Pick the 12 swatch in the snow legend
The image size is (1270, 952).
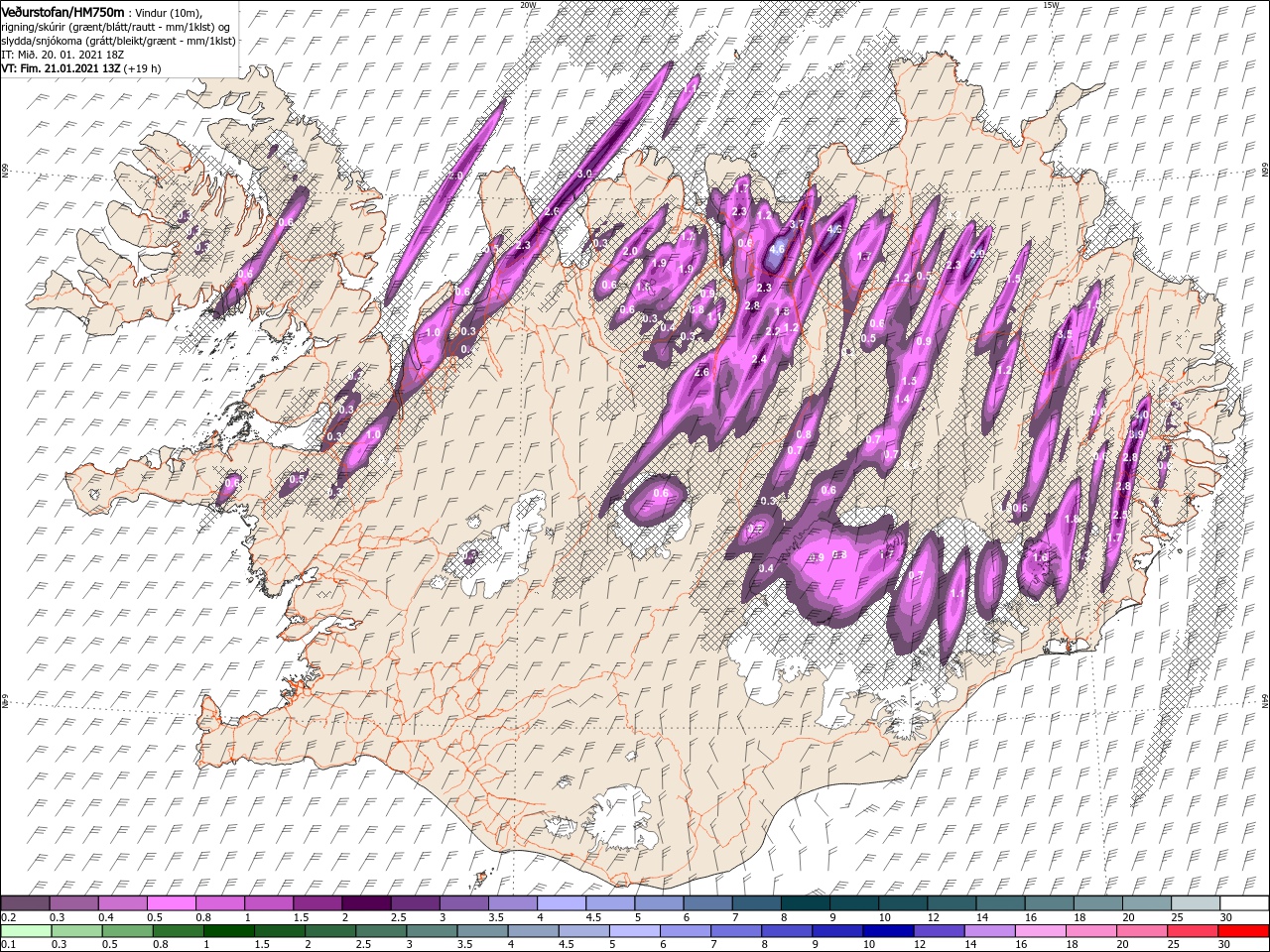click(x=950, y=903)
